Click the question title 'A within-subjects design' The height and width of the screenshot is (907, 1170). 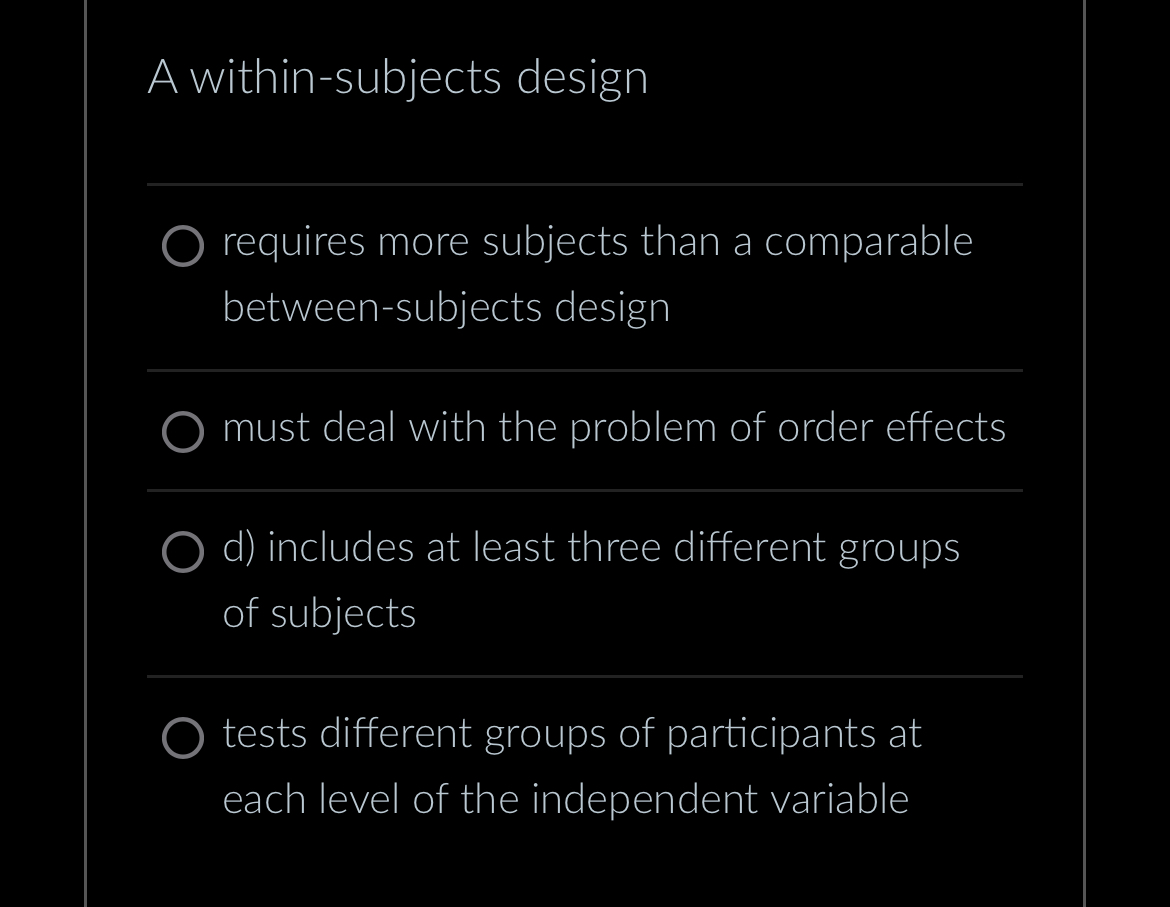[x=399, y=77]
